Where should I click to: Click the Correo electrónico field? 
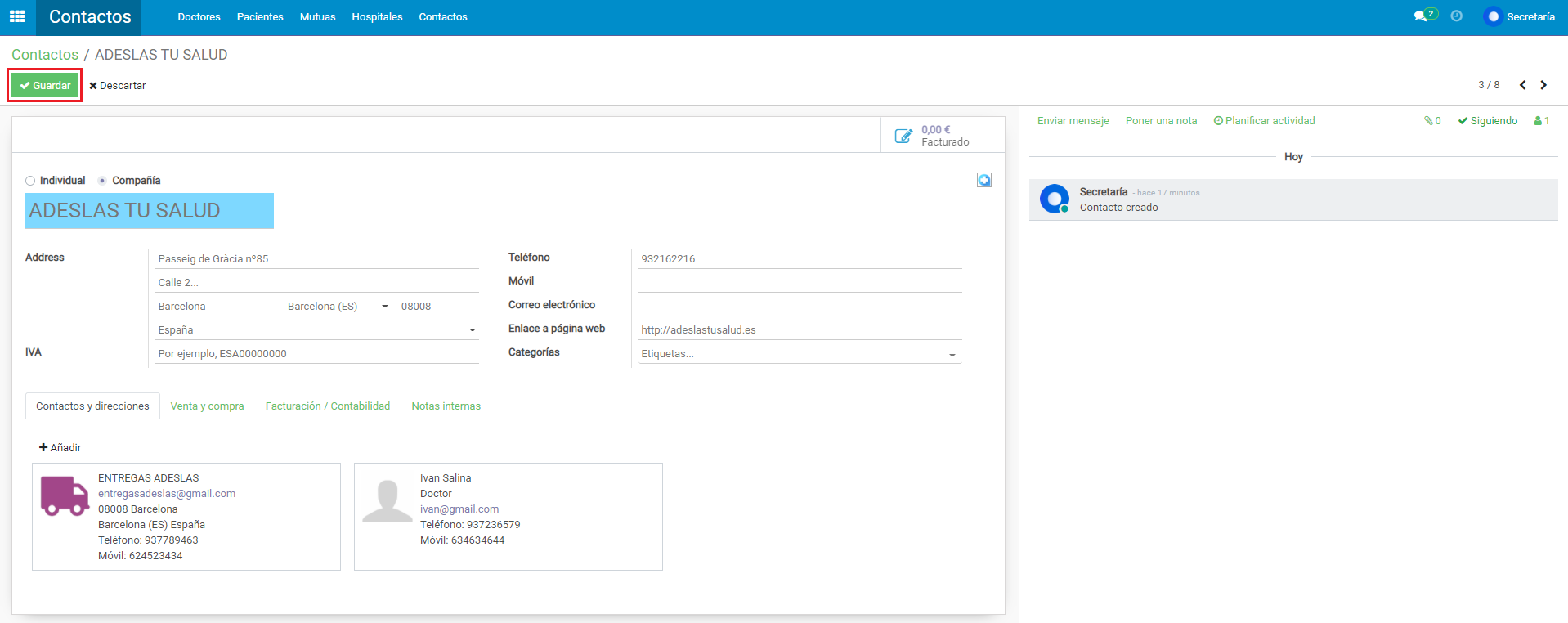[800, 307]
